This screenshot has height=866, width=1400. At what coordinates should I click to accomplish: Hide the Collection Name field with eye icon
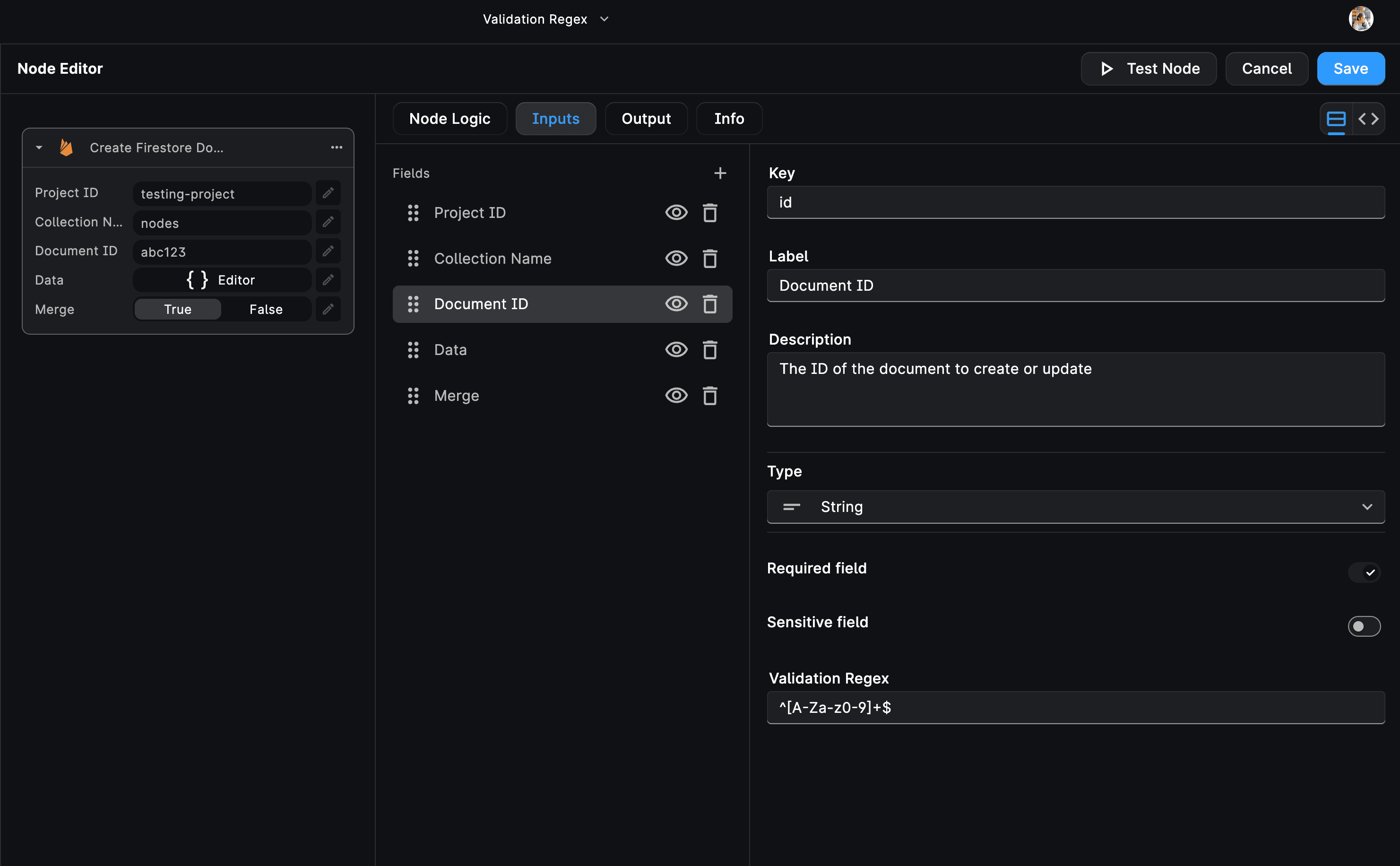coord(676,258)
